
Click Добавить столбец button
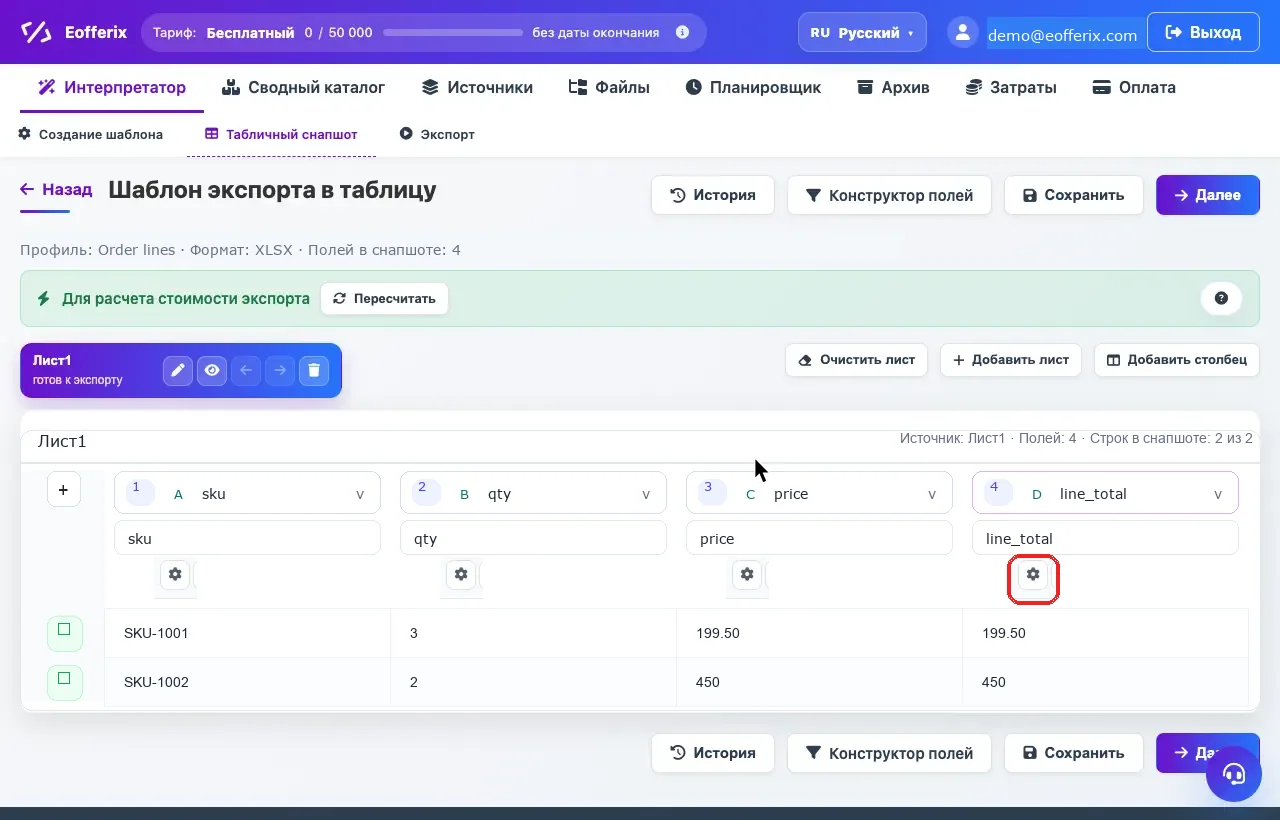[x=1177, y=360]
